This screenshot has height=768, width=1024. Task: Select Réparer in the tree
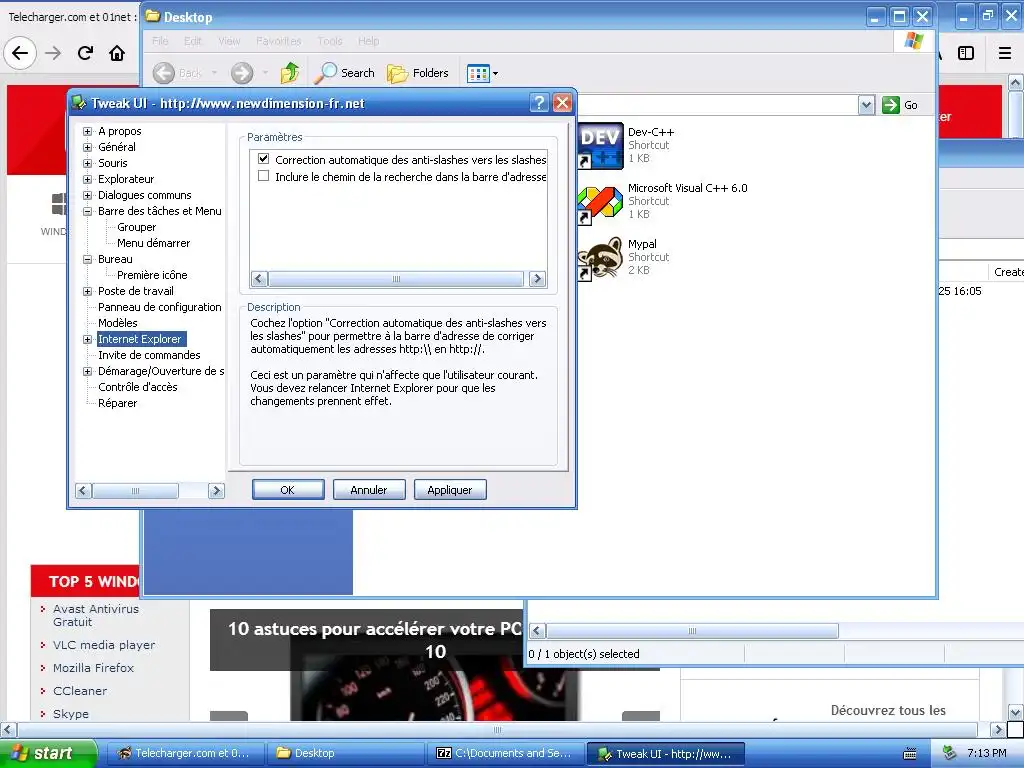click(118, 403)
